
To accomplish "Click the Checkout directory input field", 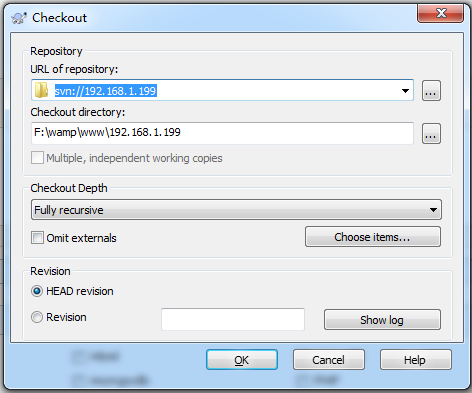I will (x=222, y=133).
